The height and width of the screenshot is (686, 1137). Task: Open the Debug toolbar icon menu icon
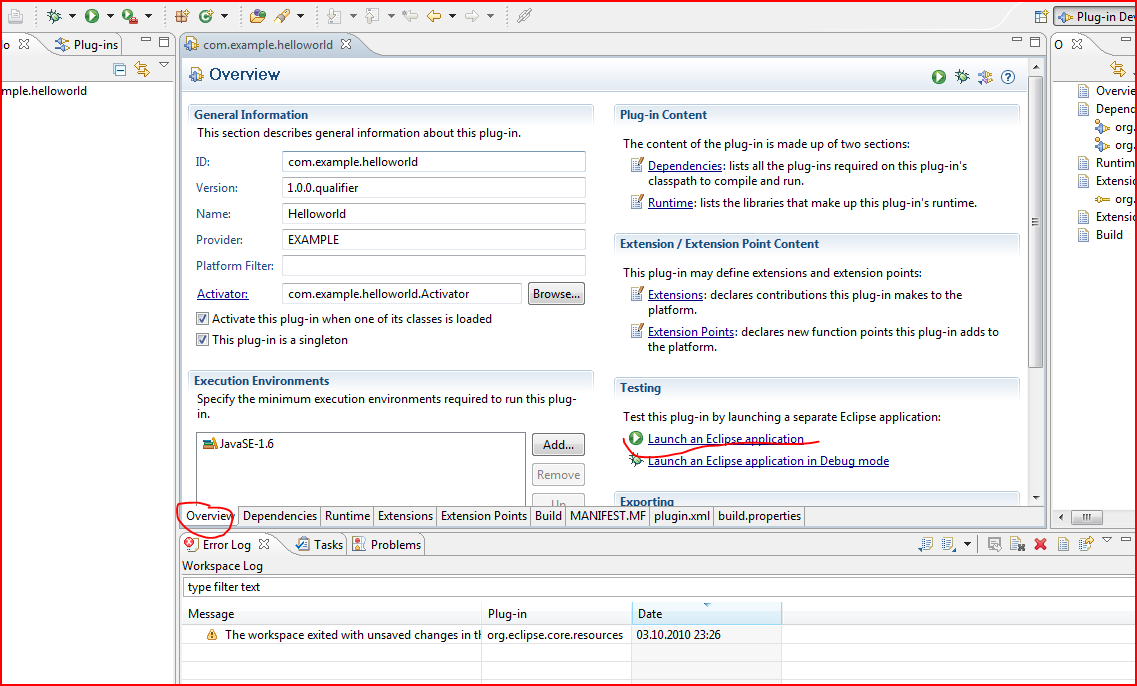coord(70,15)
